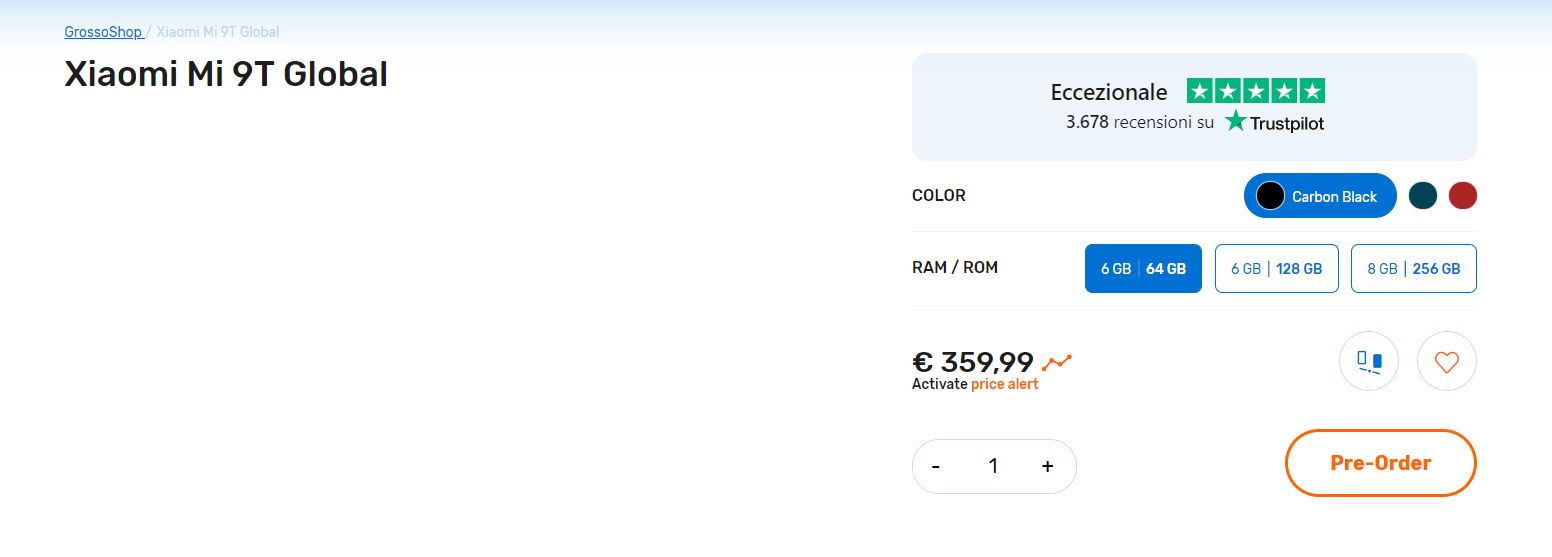
Task: Open the price history chart icon
Action: [1056, 362]
